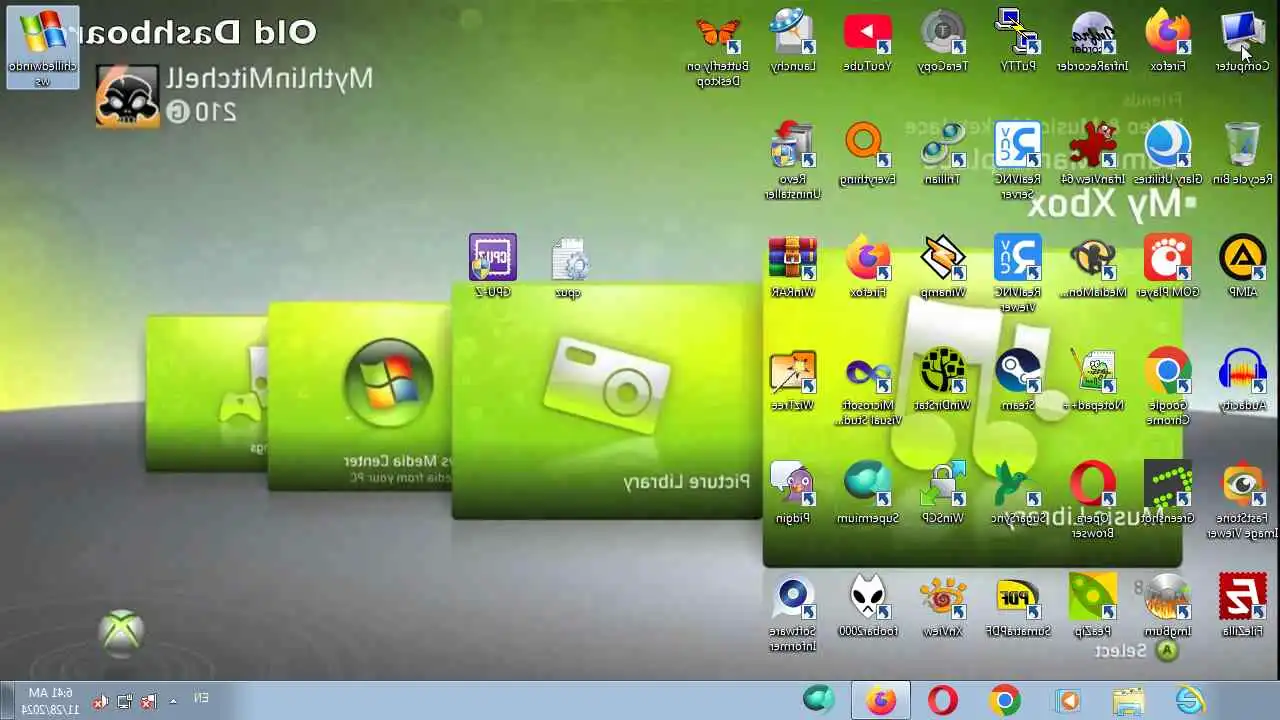Viewport: 1280px width, 720px height.
Task: Select the Google Chrome desktop icon
Action: tap(1167, 386)
